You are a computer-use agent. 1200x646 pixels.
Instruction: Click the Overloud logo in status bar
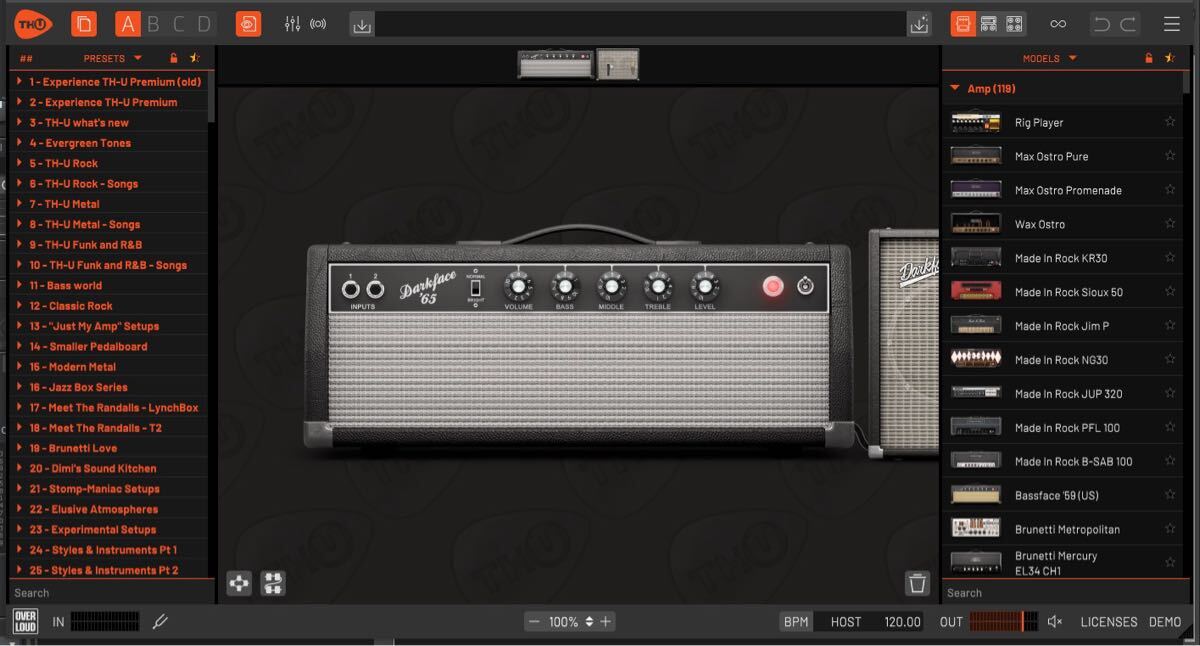(x=25, y=621)
